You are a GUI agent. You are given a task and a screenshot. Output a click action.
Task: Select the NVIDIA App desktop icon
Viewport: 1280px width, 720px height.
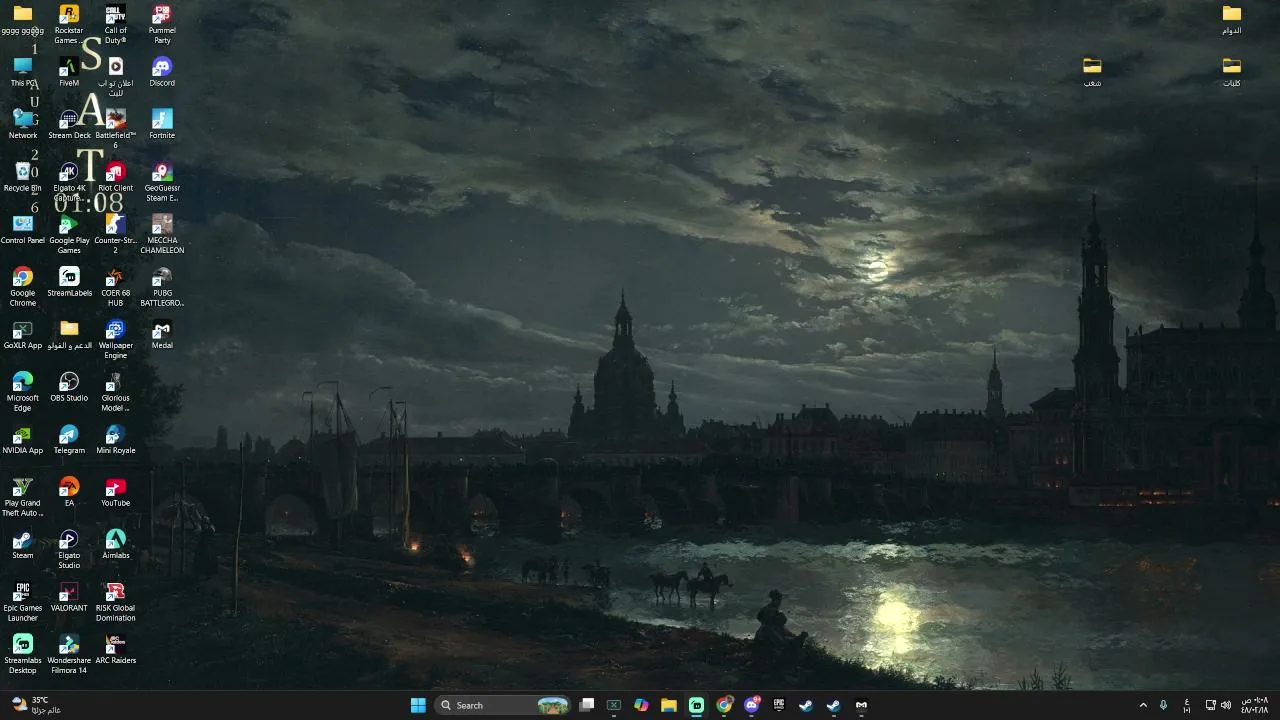(x=23, y=439)
